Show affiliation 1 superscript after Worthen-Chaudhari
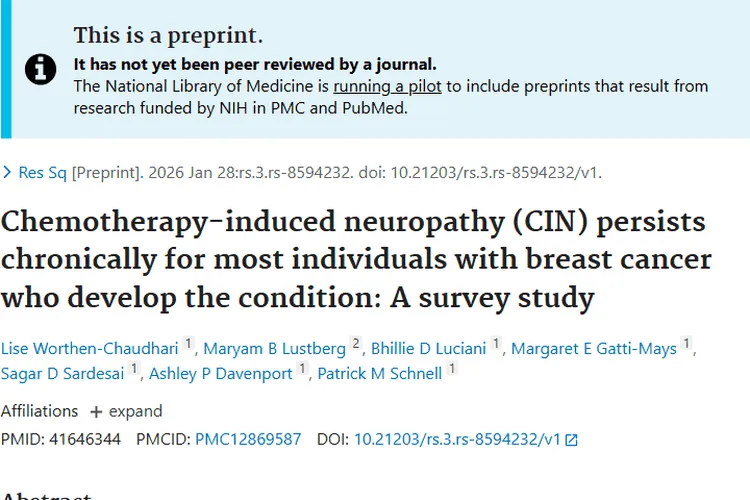Viewport: 750px width, 500px height. point(189,345)
